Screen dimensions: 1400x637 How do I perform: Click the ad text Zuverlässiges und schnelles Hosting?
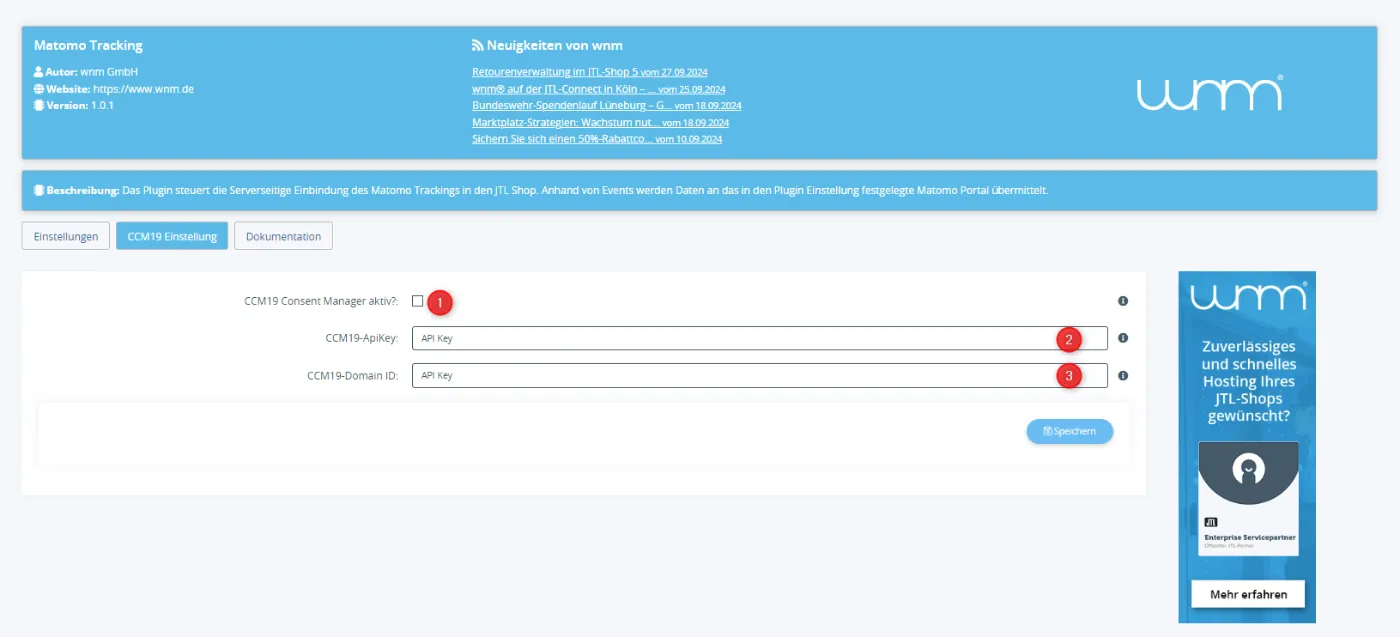pyautogui.click(x=1248, y=381)
